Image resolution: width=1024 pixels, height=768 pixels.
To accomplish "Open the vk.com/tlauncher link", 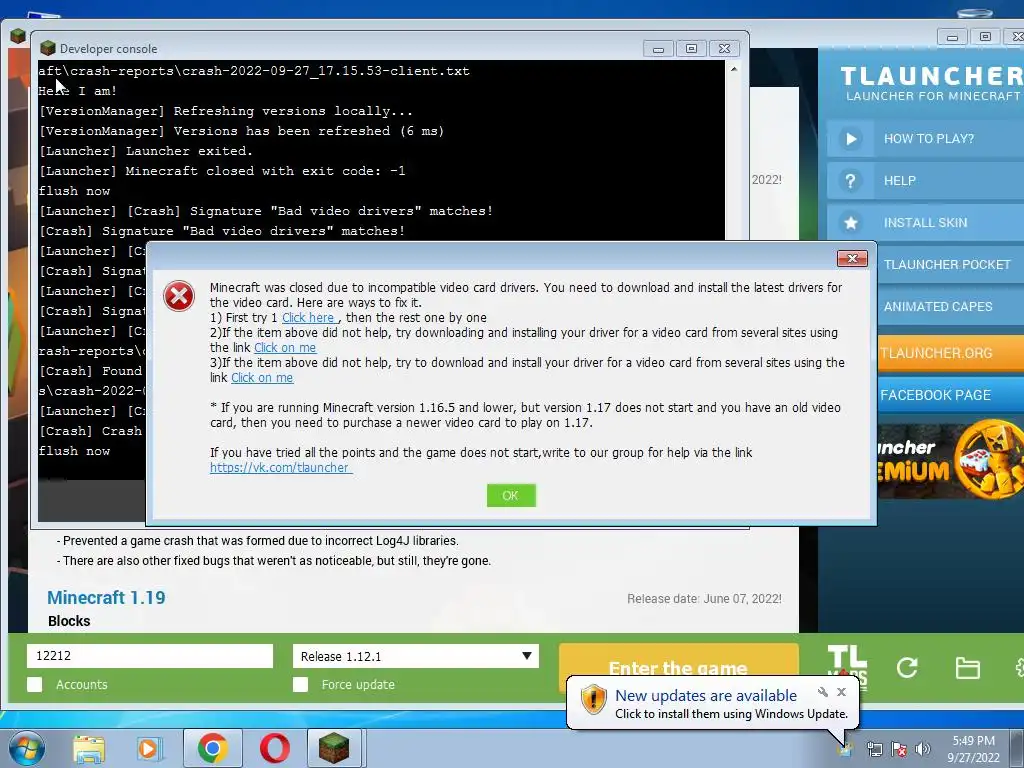I will [x=281, y=468].
